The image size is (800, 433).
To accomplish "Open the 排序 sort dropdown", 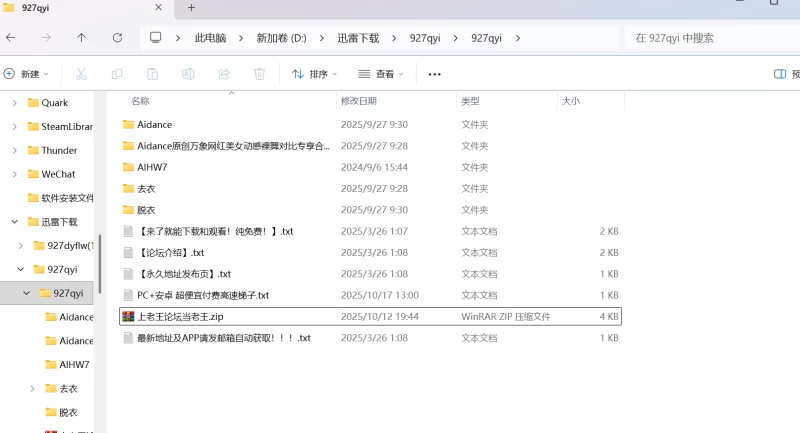I will (x=314, y=74).
